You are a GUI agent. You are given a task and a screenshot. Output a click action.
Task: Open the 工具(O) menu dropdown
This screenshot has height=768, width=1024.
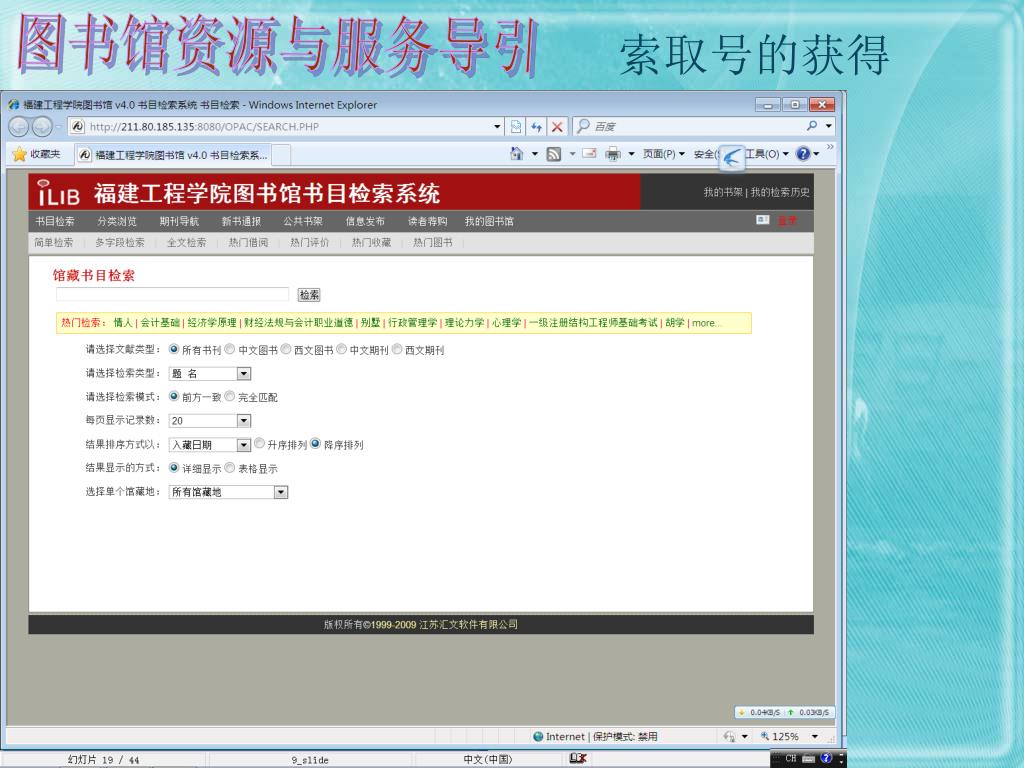click(x=767, y=153)
